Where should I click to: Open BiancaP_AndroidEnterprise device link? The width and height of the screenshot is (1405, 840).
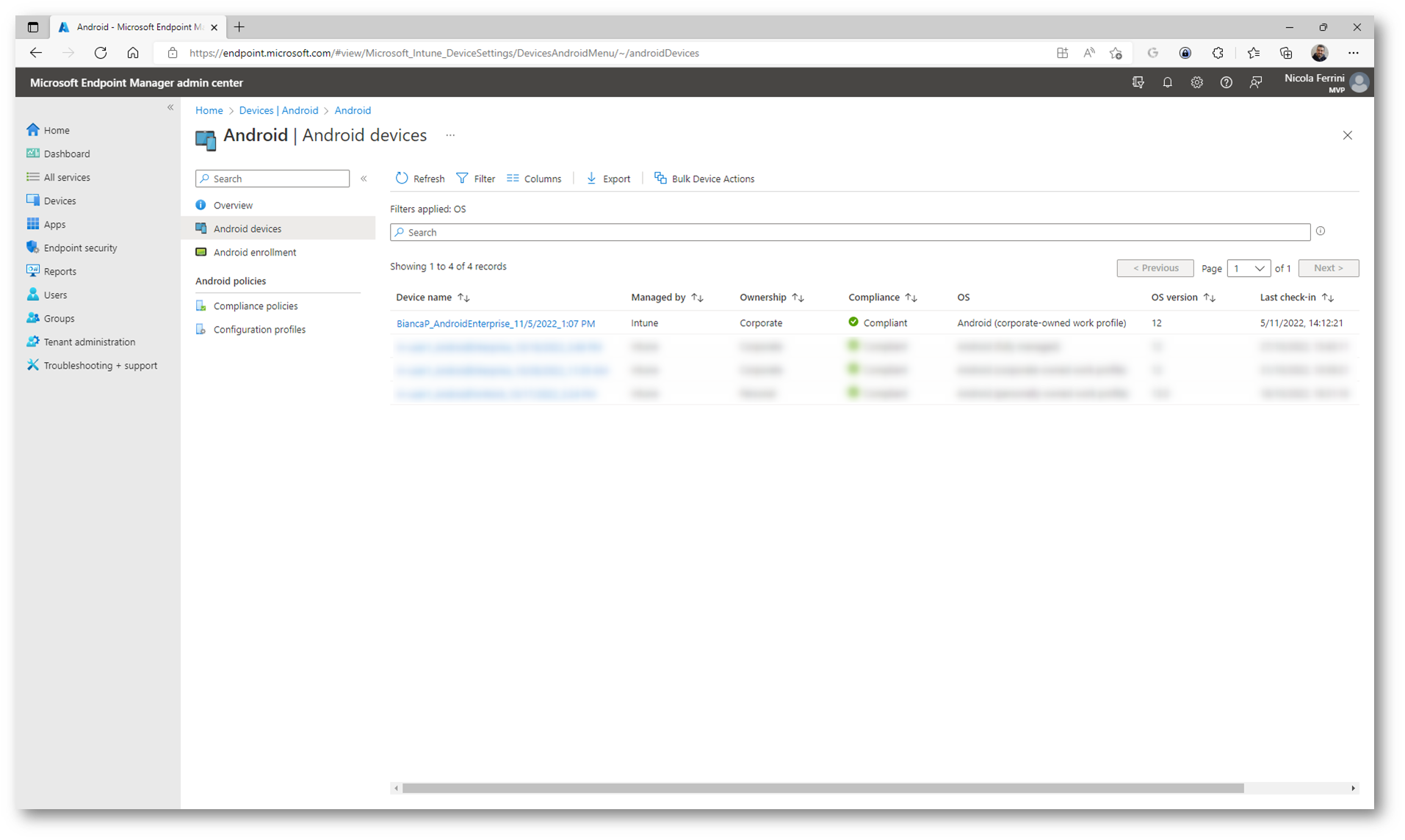point(496,323)
